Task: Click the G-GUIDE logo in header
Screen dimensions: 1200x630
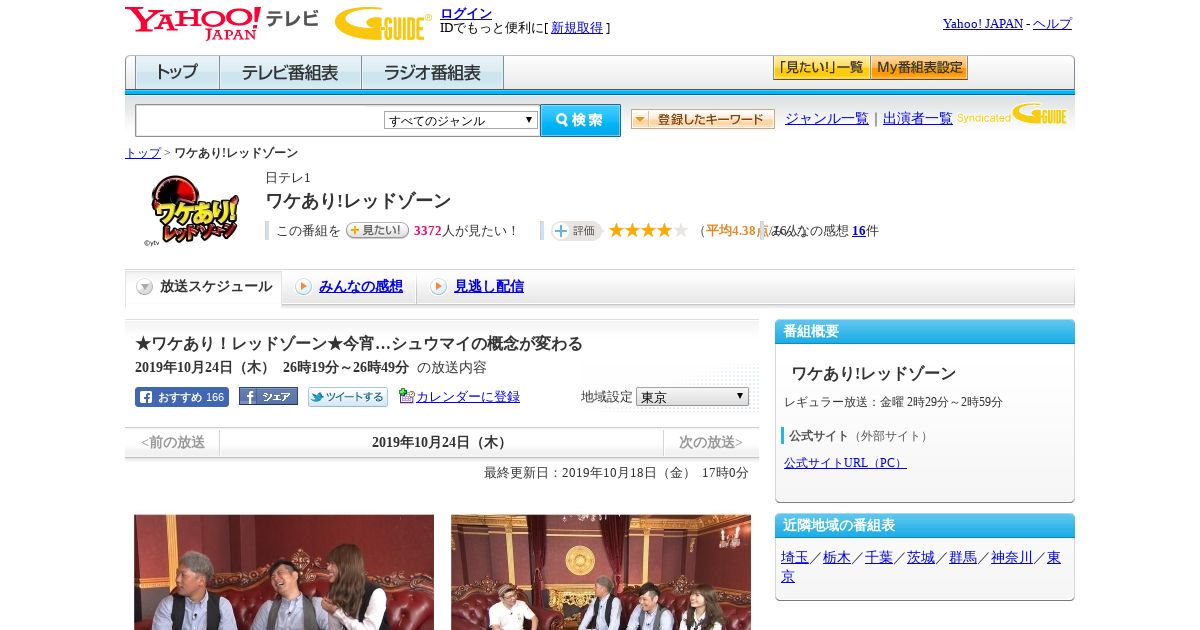Action: (383, 23)
